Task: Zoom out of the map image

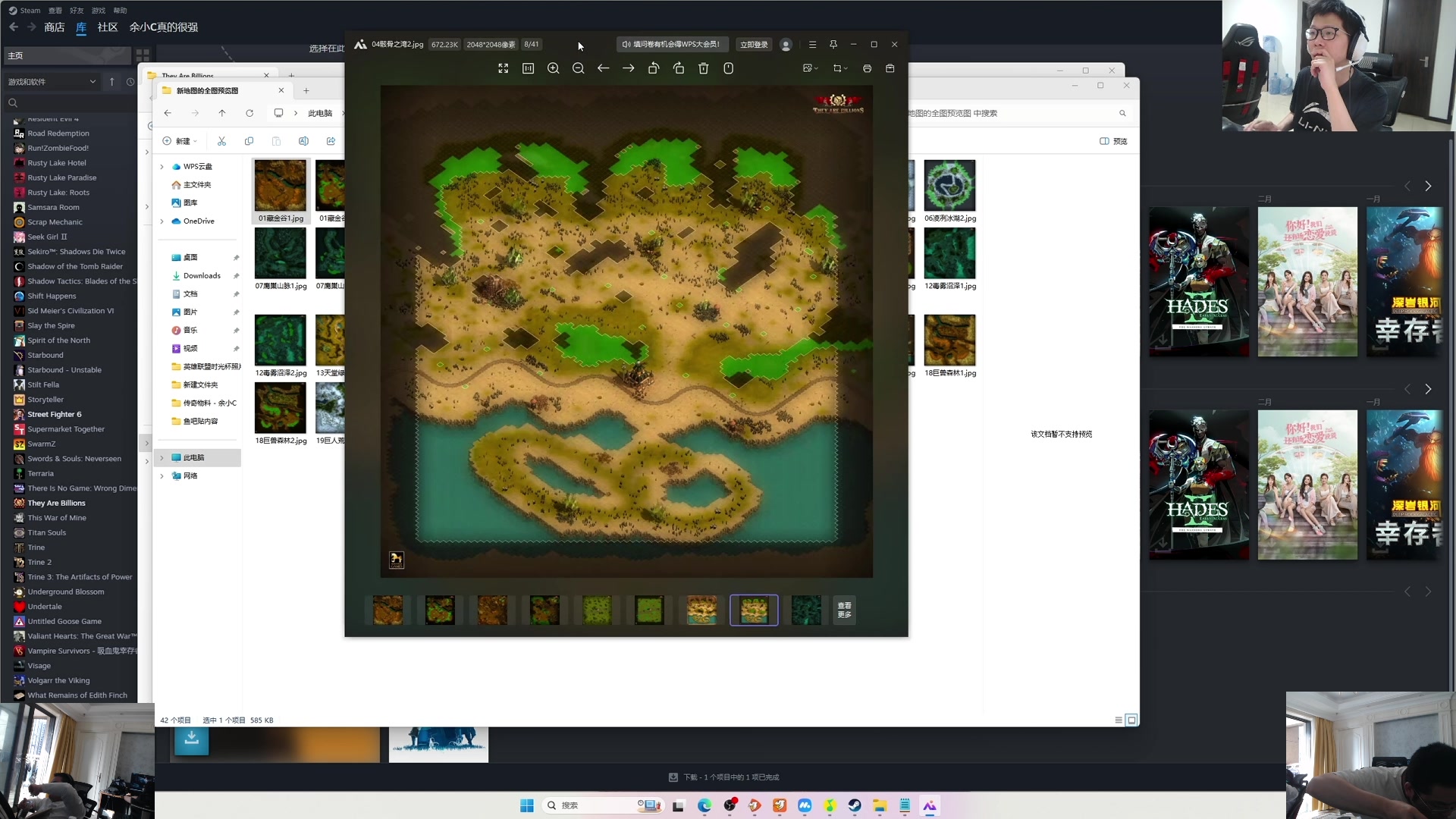Action: point(579,68)
